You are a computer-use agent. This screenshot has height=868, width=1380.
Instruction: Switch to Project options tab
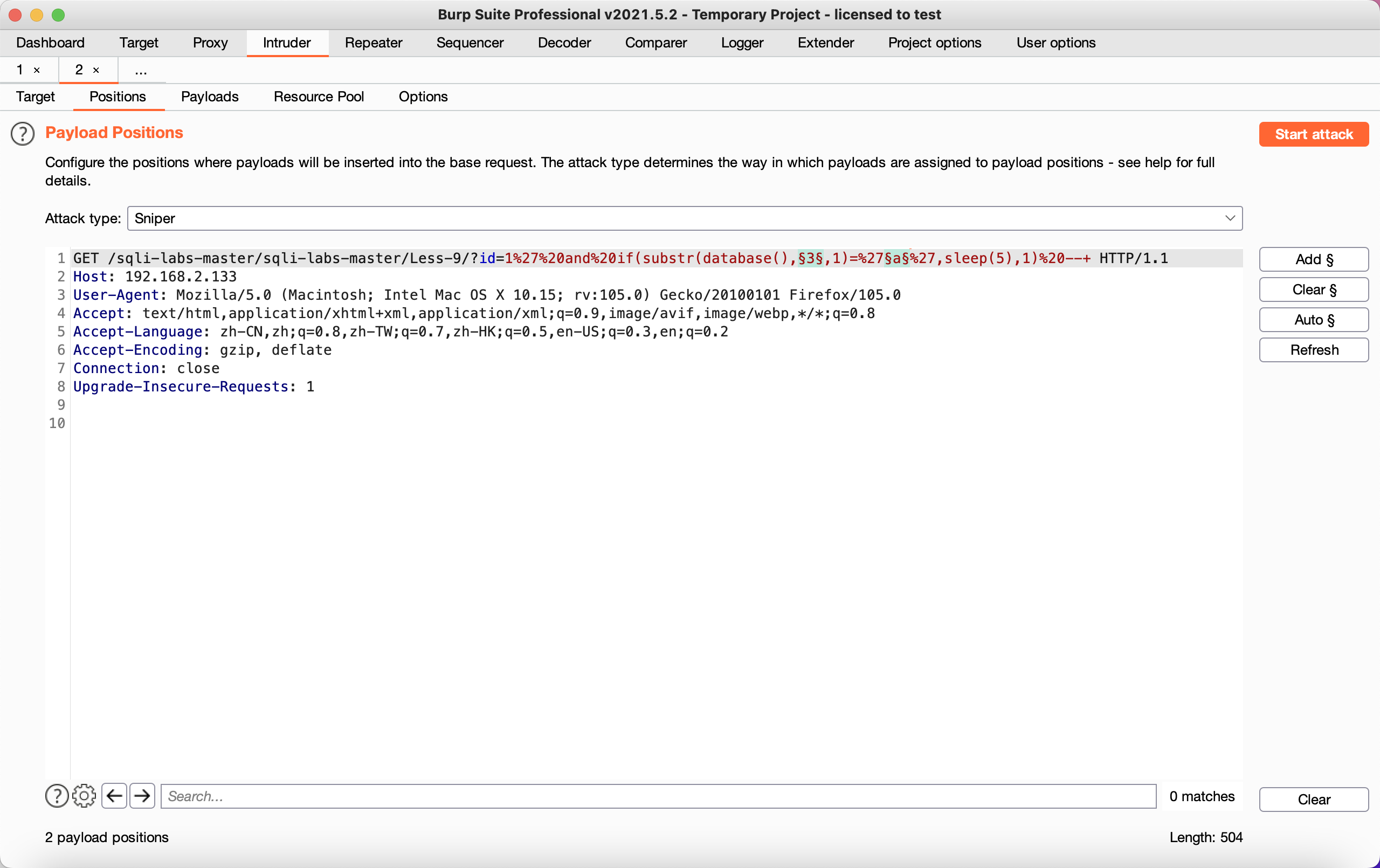coord(935,43)
